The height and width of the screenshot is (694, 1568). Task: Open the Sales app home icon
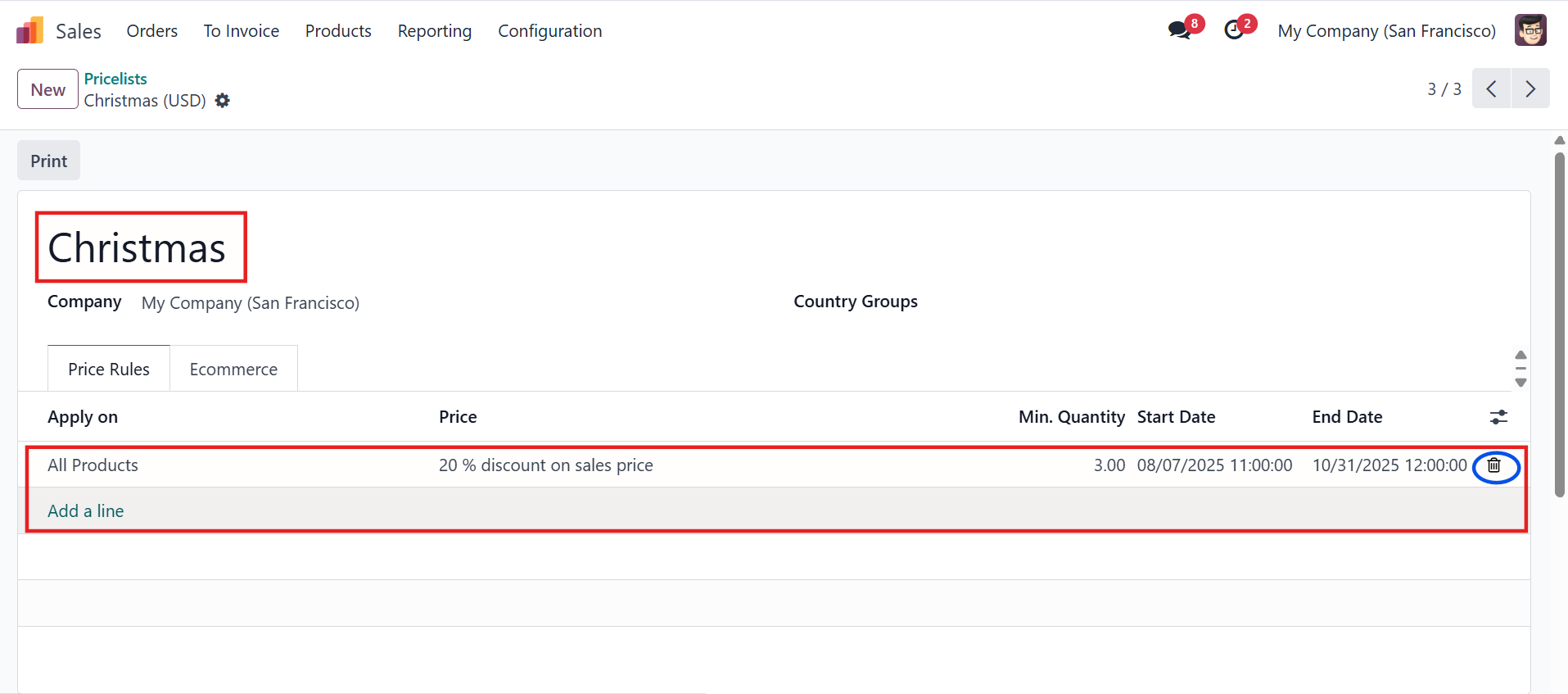(29, 31)
